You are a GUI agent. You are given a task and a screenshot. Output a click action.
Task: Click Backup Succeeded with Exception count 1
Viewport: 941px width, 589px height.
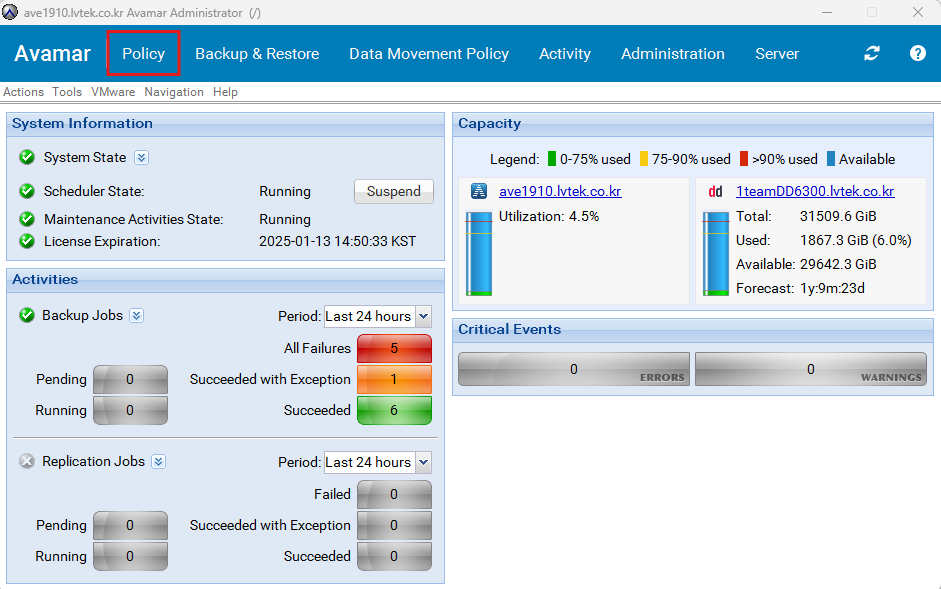point(394,379)
